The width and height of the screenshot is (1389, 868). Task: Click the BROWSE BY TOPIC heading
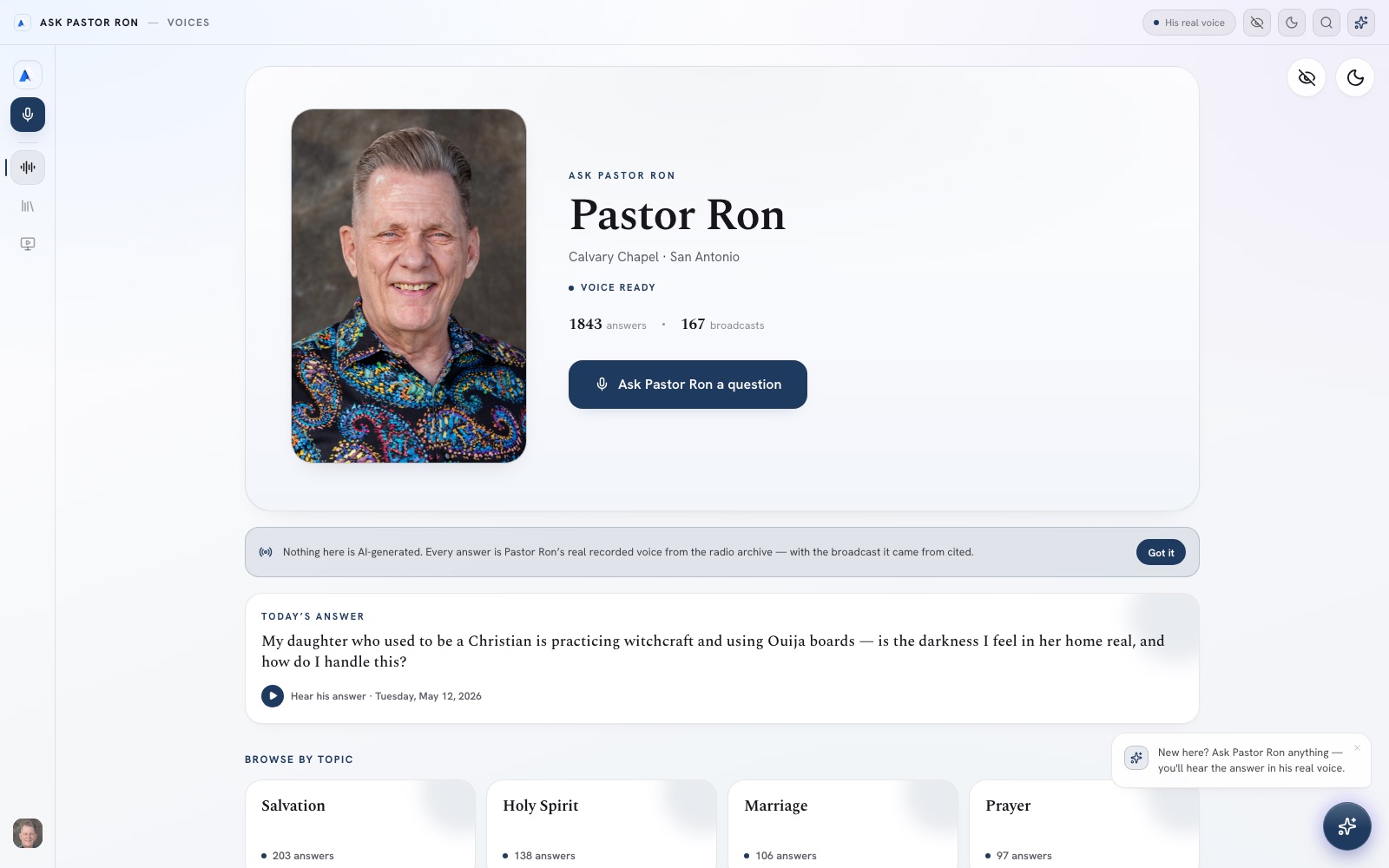coord(299,759)
